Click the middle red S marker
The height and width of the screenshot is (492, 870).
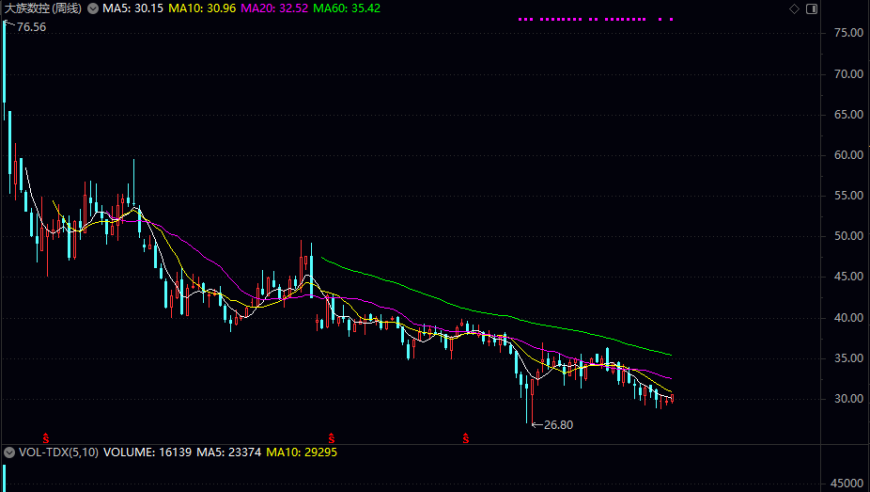[x=331, y=438]
